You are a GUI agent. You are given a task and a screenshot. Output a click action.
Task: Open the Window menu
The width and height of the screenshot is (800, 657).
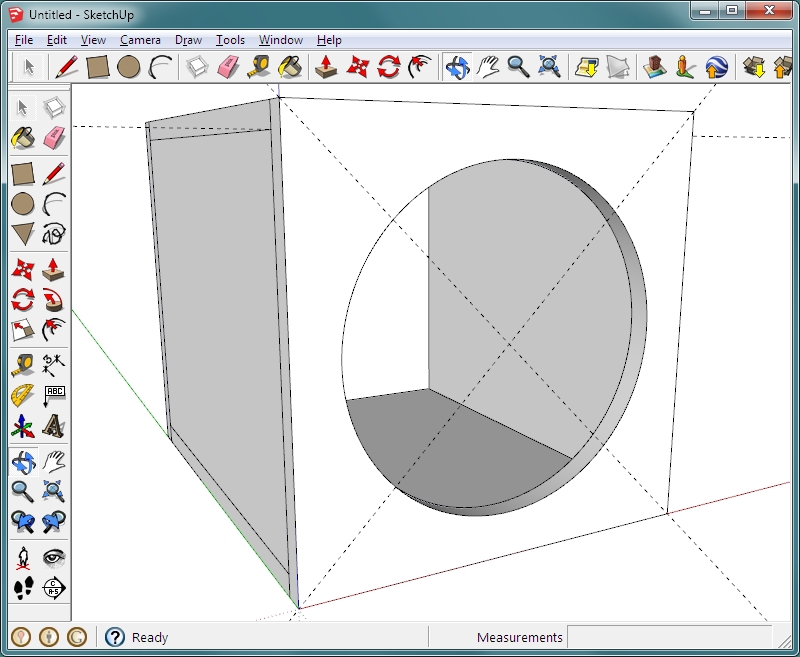coord(281,40)
